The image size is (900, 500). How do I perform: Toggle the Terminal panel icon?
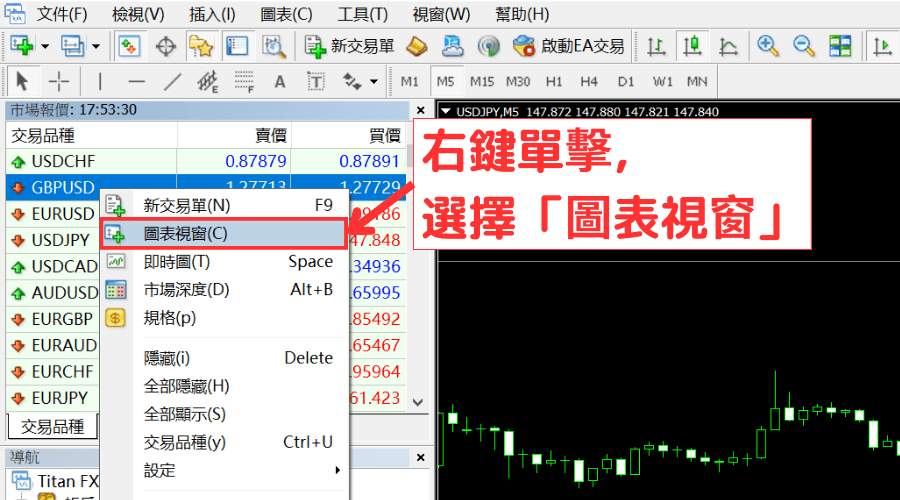point(236,46)
